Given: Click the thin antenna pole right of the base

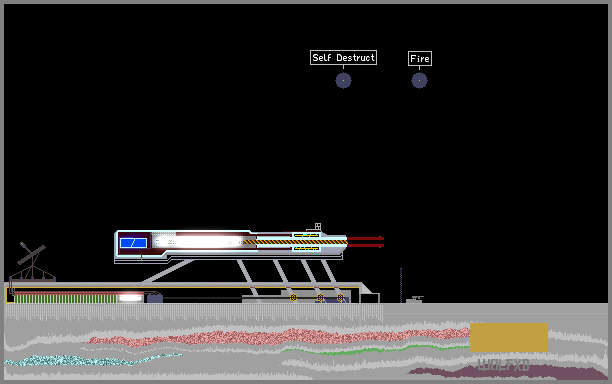Looking at the screenshot, I should pyautogui.click(x=401, y=285).
